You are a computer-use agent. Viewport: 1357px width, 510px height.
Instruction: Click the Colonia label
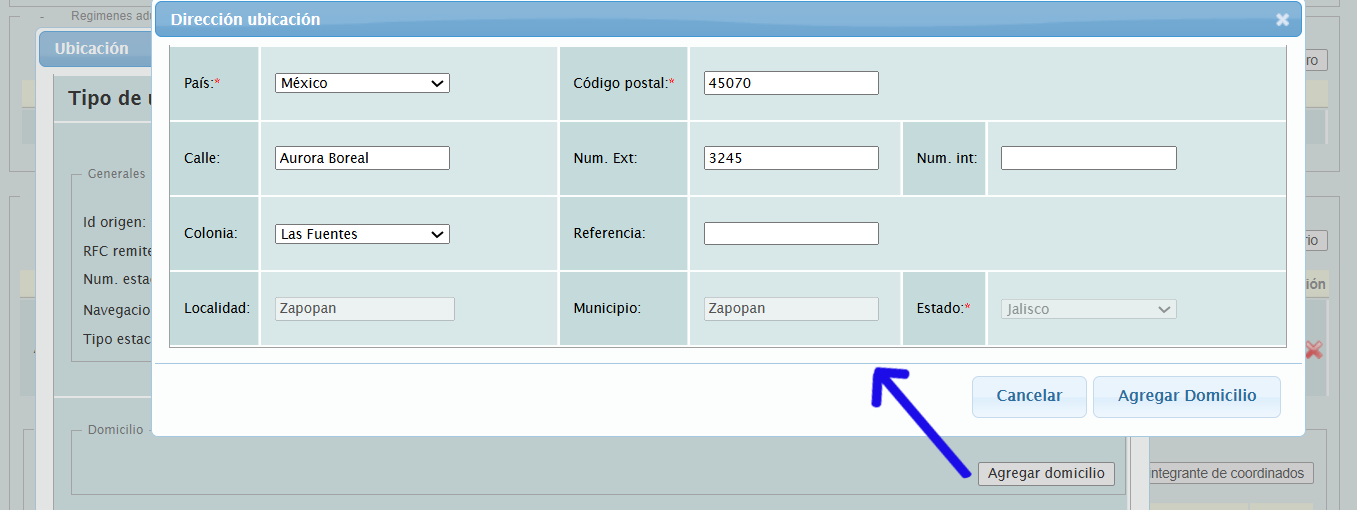[211, 234]
